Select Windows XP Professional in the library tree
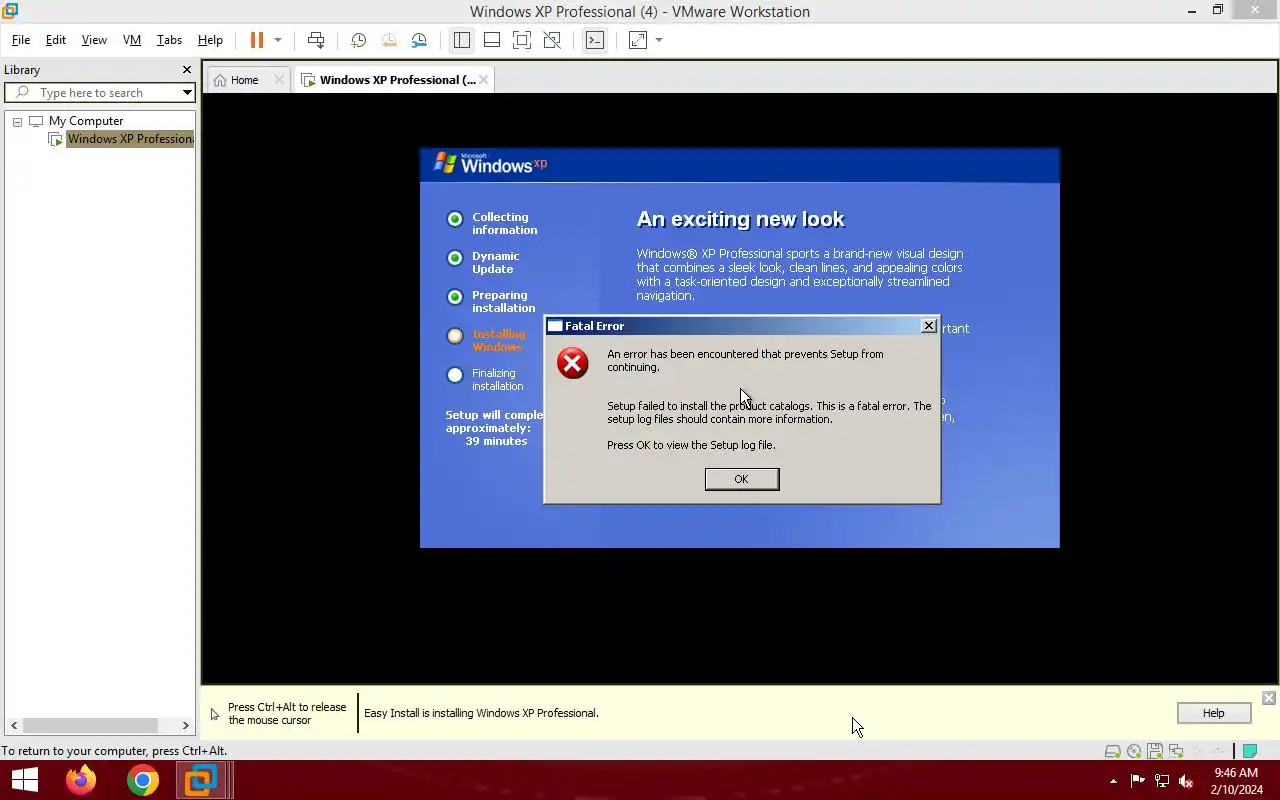 tap(130, 139)
